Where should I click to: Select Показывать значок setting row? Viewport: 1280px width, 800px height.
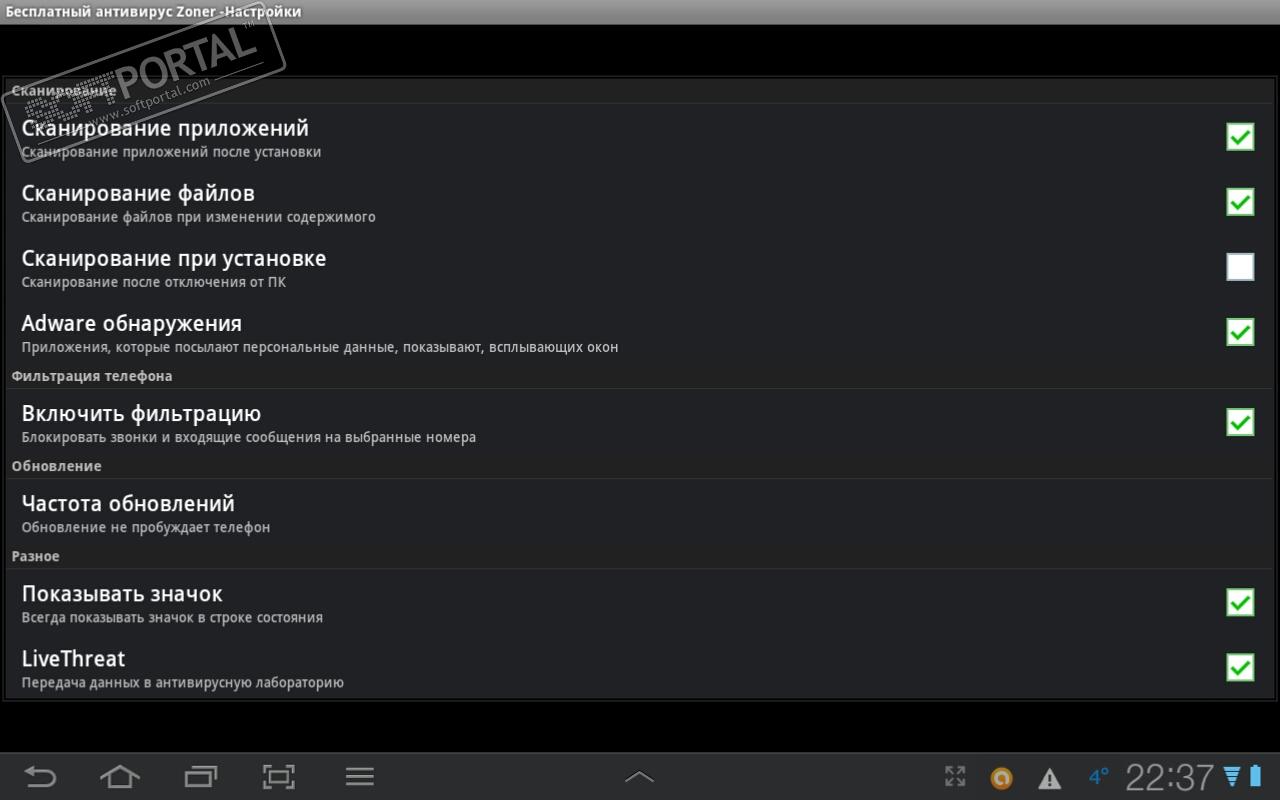[x=640, y=603]
